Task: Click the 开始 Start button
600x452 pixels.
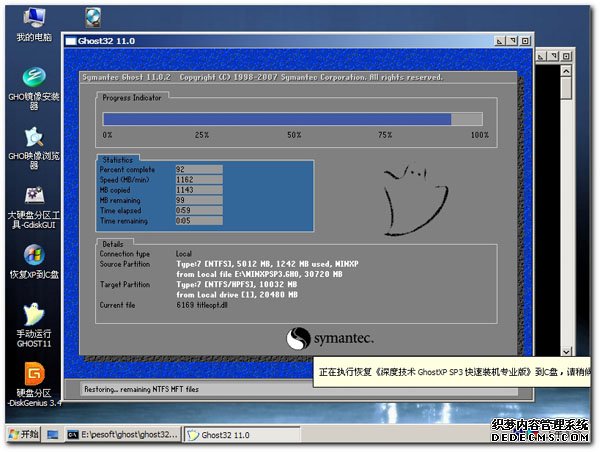Action: coord(23,435)
